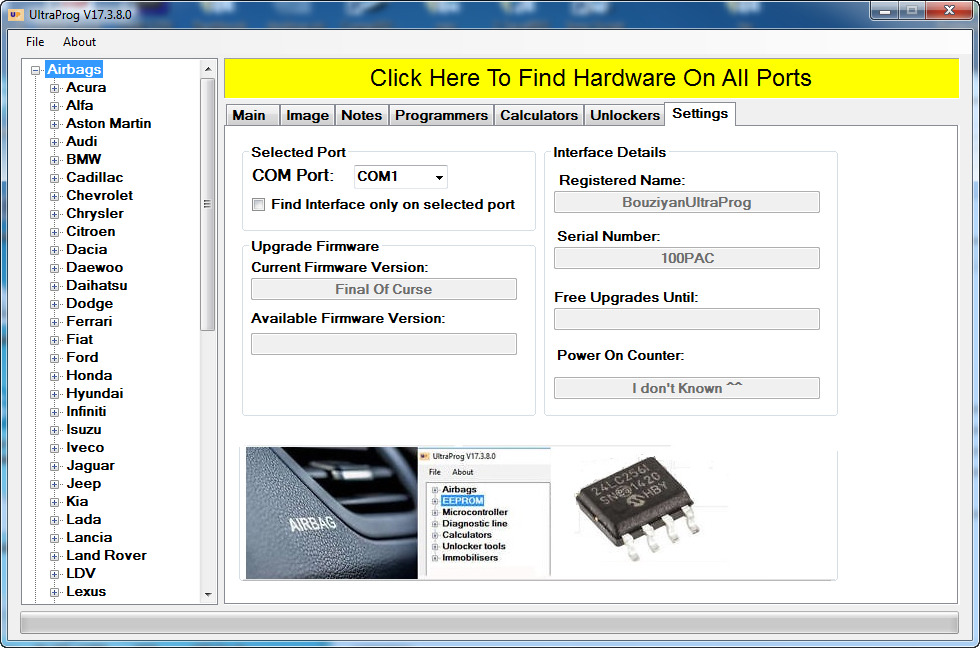Select Kia in the tree
The width and height of the screenshot is (980, 648).
tap(77, 502)
